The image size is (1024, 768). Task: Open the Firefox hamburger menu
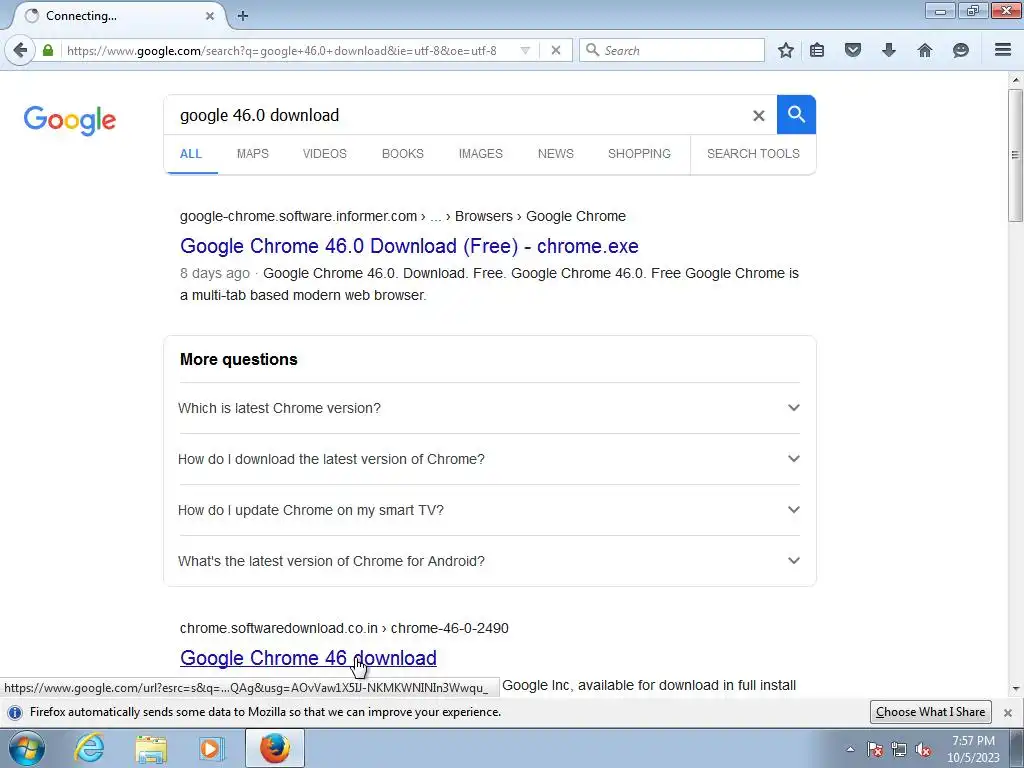pyautogui.click(x=1003, y=50)
